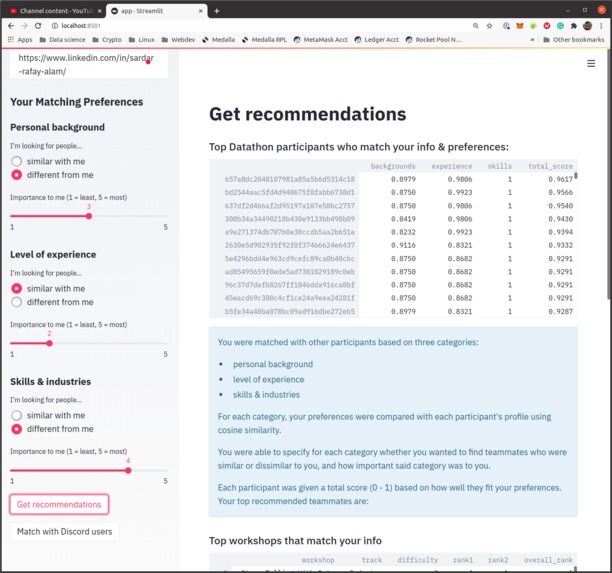The image size is (612, 573).
Task: Click the difficulty column header
Action: pos(418,560)
